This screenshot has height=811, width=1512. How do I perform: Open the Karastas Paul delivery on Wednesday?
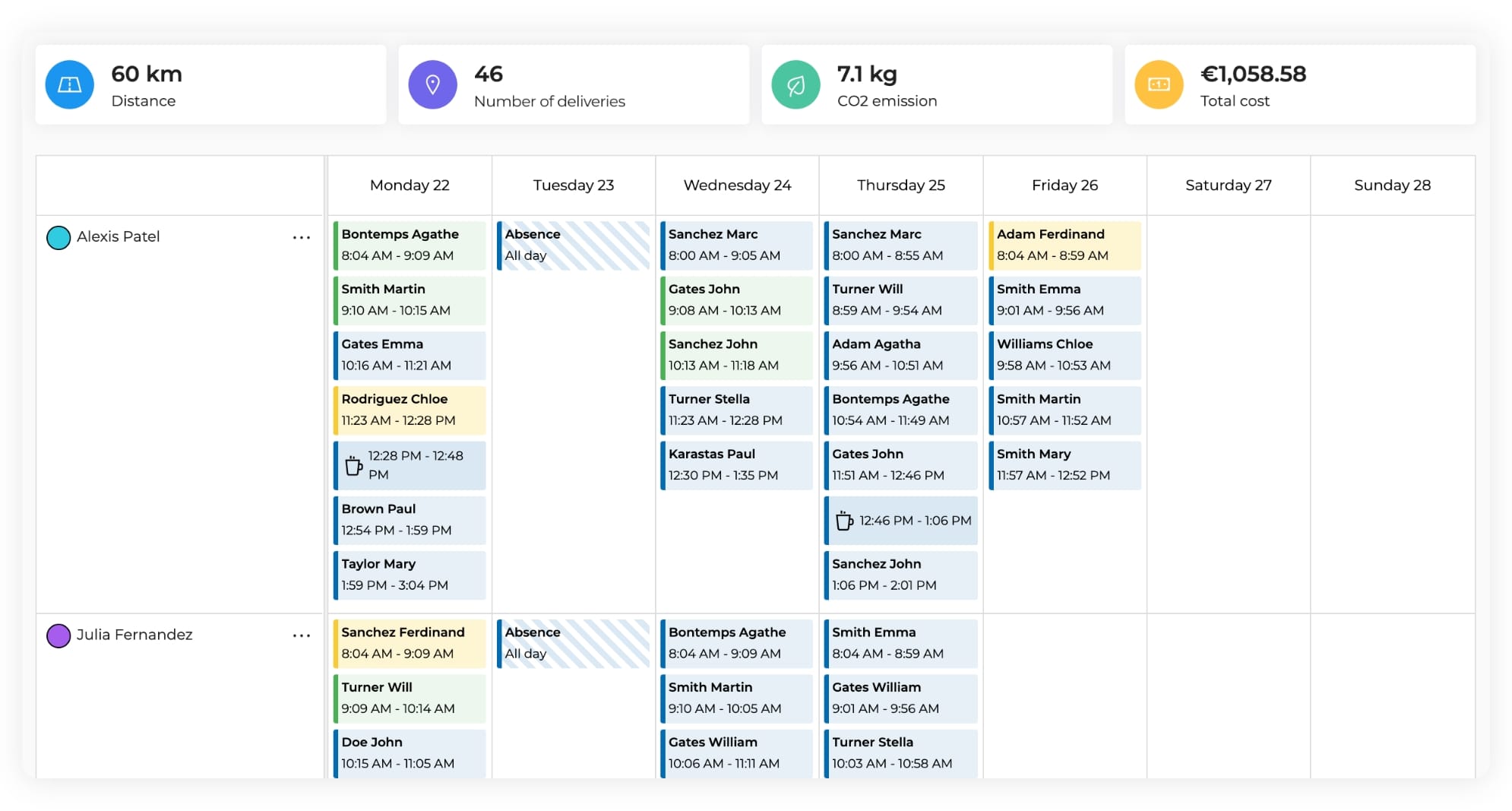click(735, 464)
